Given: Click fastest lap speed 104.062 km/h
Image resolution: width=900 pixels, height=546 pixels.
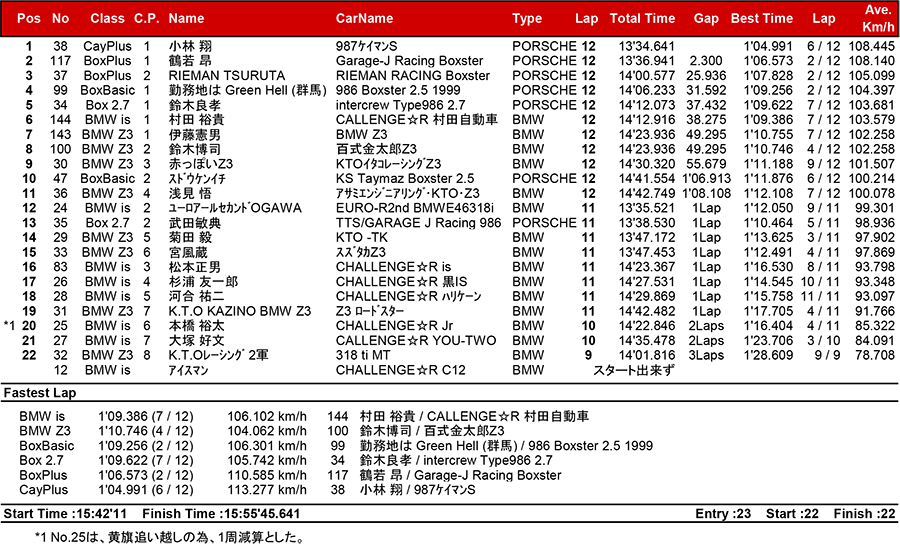Looking at the screenshot, I should point(267,431).
